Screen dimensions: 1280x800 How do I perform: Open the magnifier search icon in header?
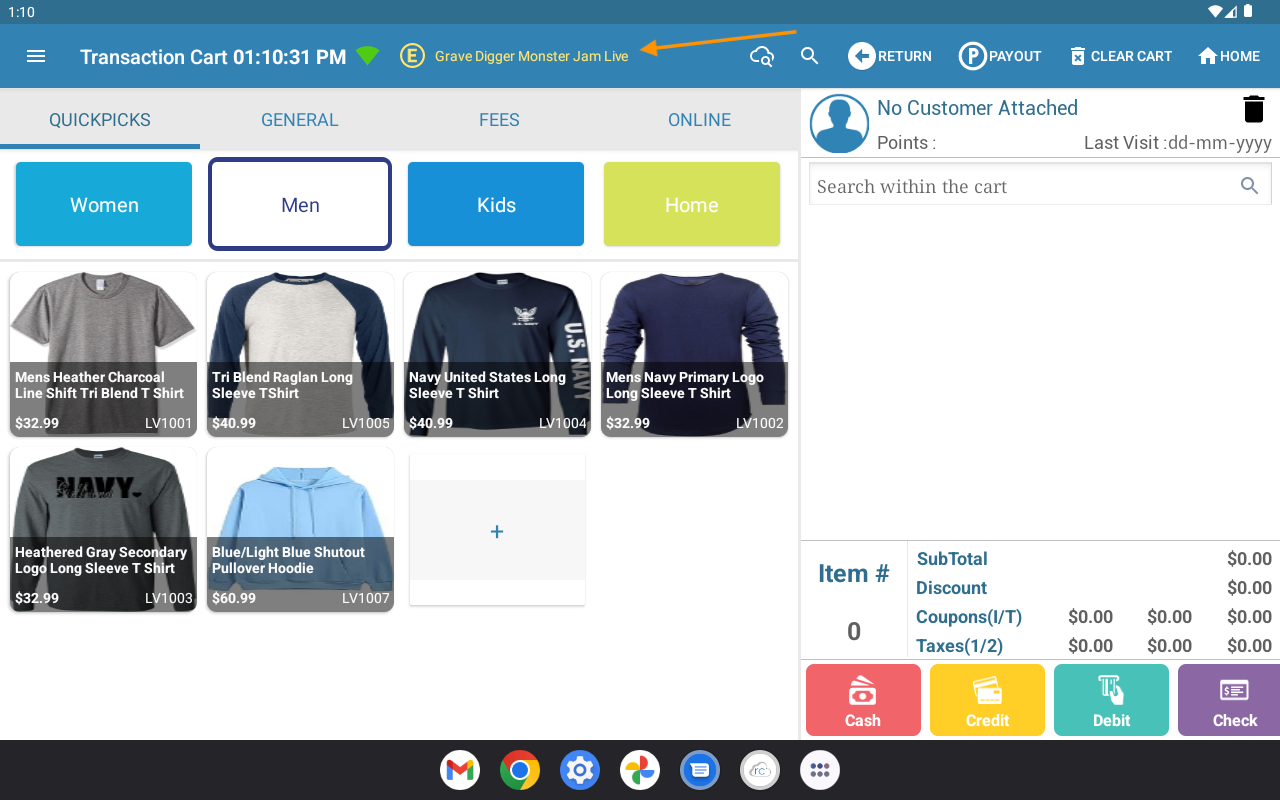[810, 56]
